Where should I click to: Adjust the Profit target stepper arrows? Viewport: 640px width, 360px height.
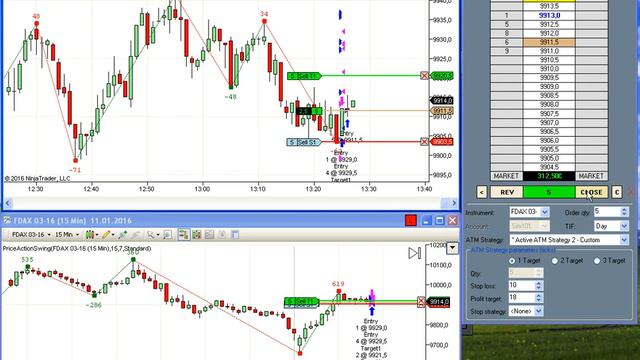pos(538,298)
